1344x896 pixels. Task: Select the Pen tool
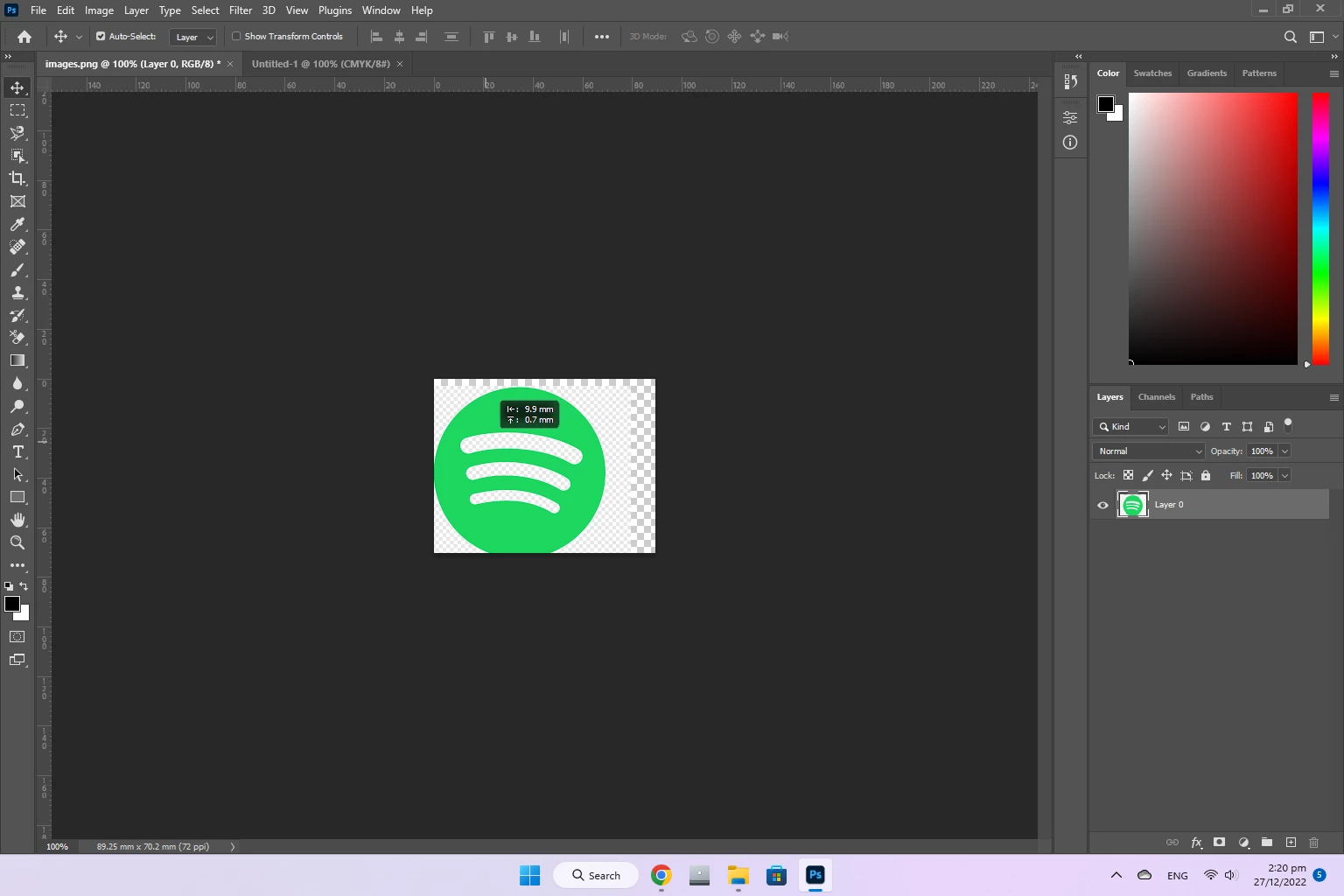point(17,429)
